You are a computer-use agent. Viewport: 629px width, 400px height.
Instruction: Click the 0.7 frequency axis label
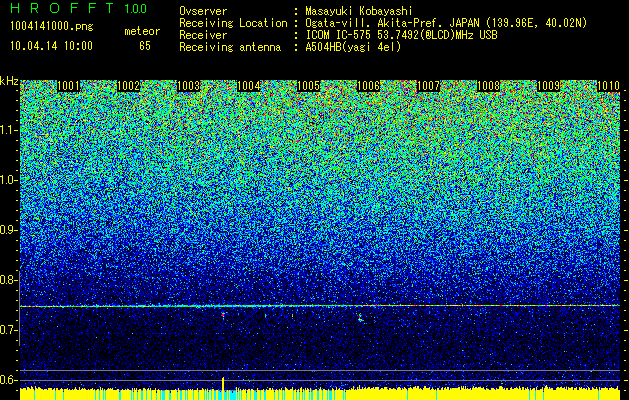tap(9, 330)
